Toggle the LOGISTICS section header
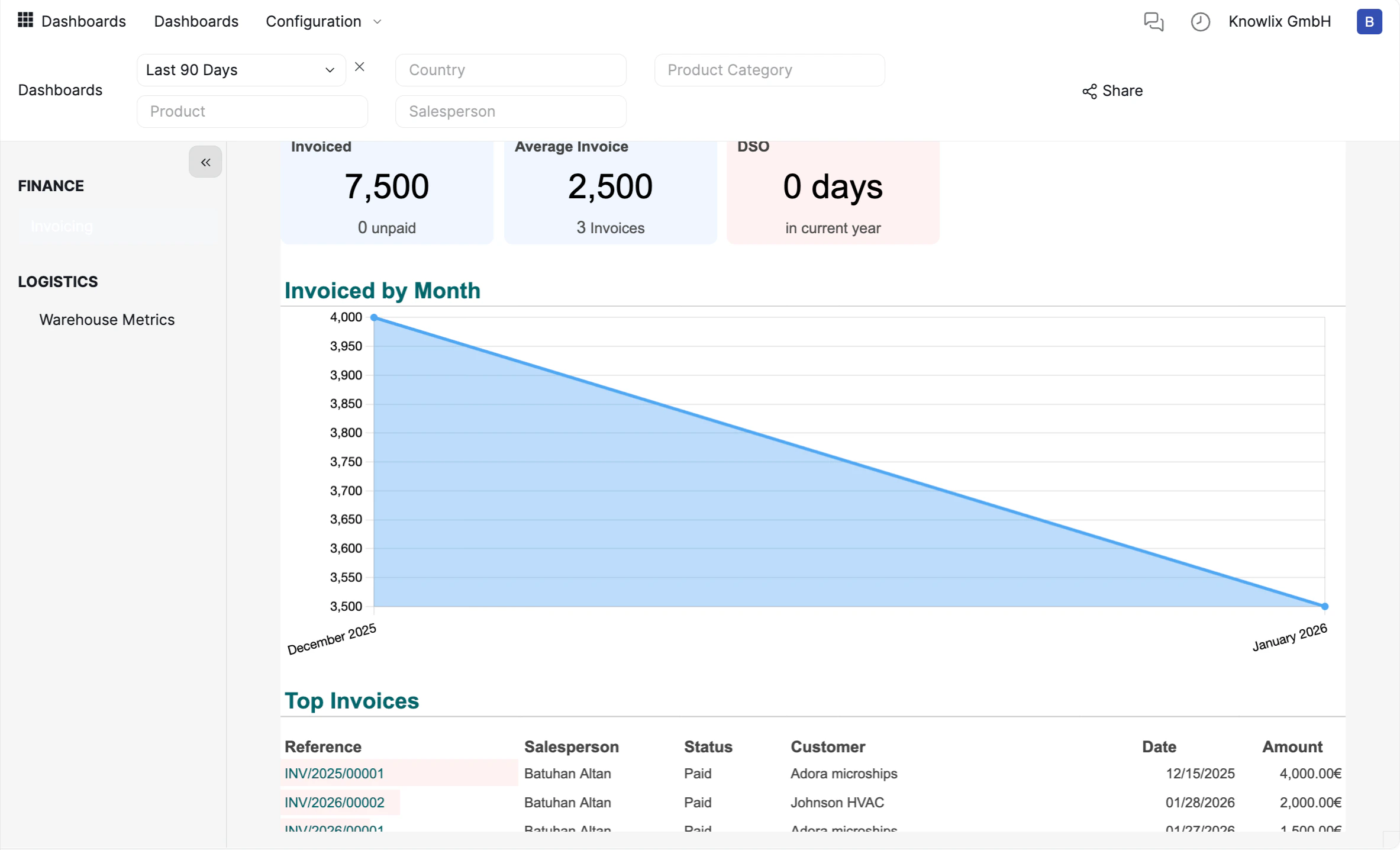The width and height of the screenshot is (1400, 850). pyautogui.click(x=57, y=281)
